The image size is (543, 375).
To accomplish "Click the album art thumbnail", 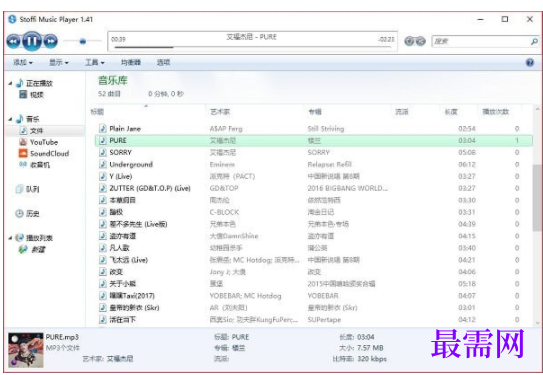I will 26,350.
